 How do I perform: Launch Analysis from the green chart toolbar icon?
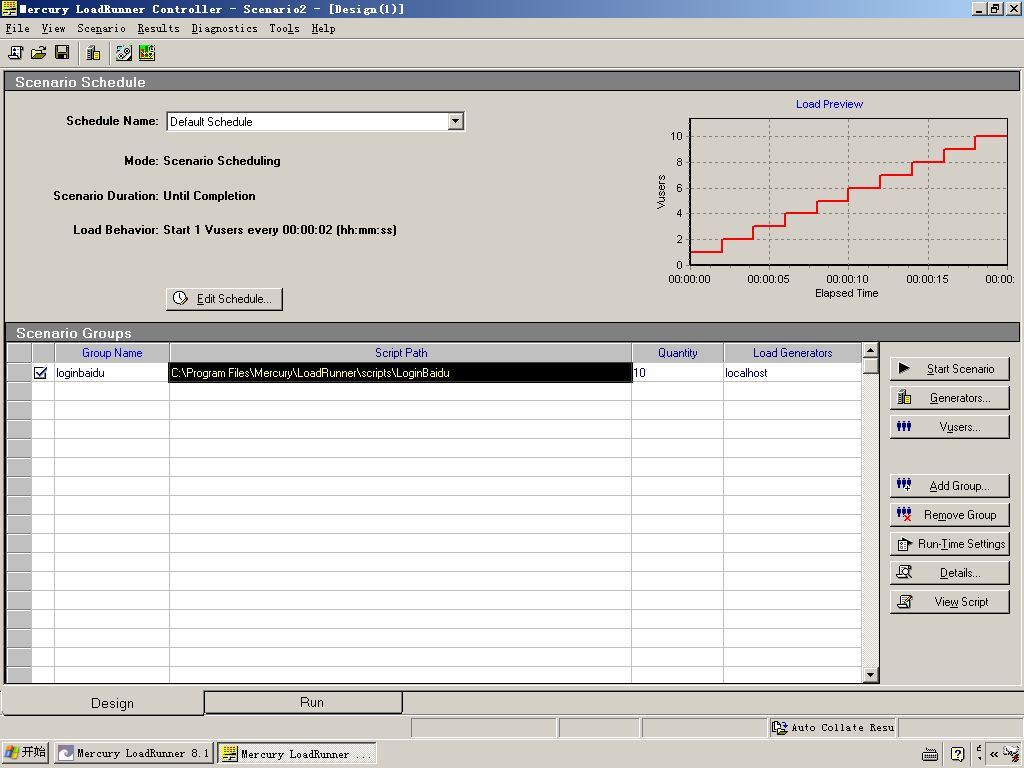pos(147,53)
